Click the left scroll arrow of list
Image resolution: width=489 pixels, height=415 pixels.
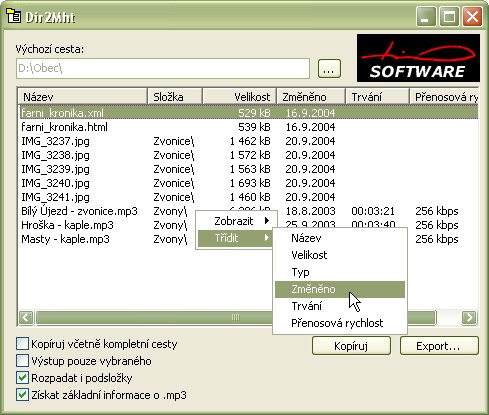(26, 317)
